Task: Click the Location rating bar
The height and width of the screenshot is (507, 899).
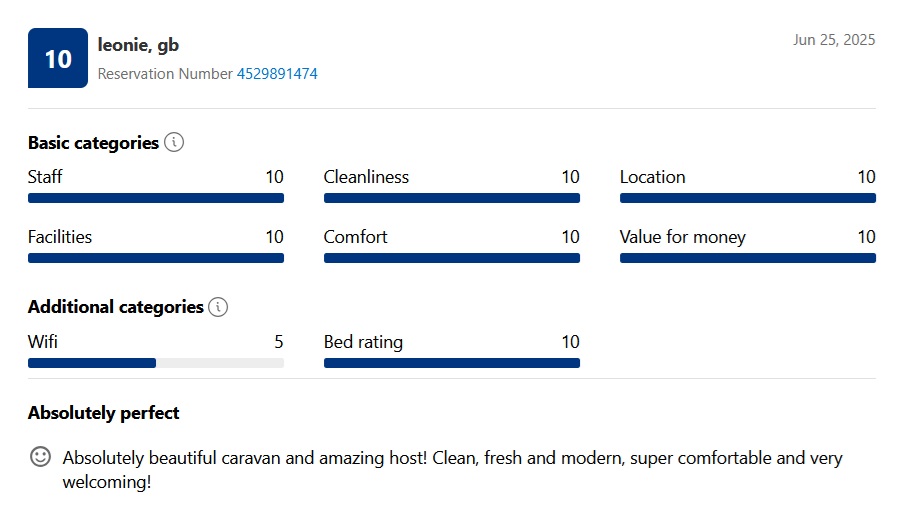Action: (748, 198)
